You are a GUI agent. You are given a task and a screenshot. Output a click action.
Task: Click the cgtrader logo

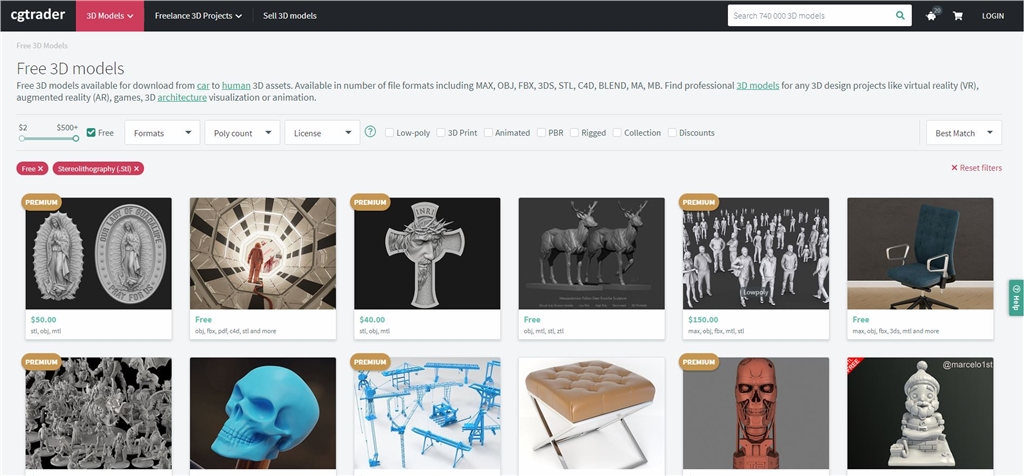click(38, 15)
